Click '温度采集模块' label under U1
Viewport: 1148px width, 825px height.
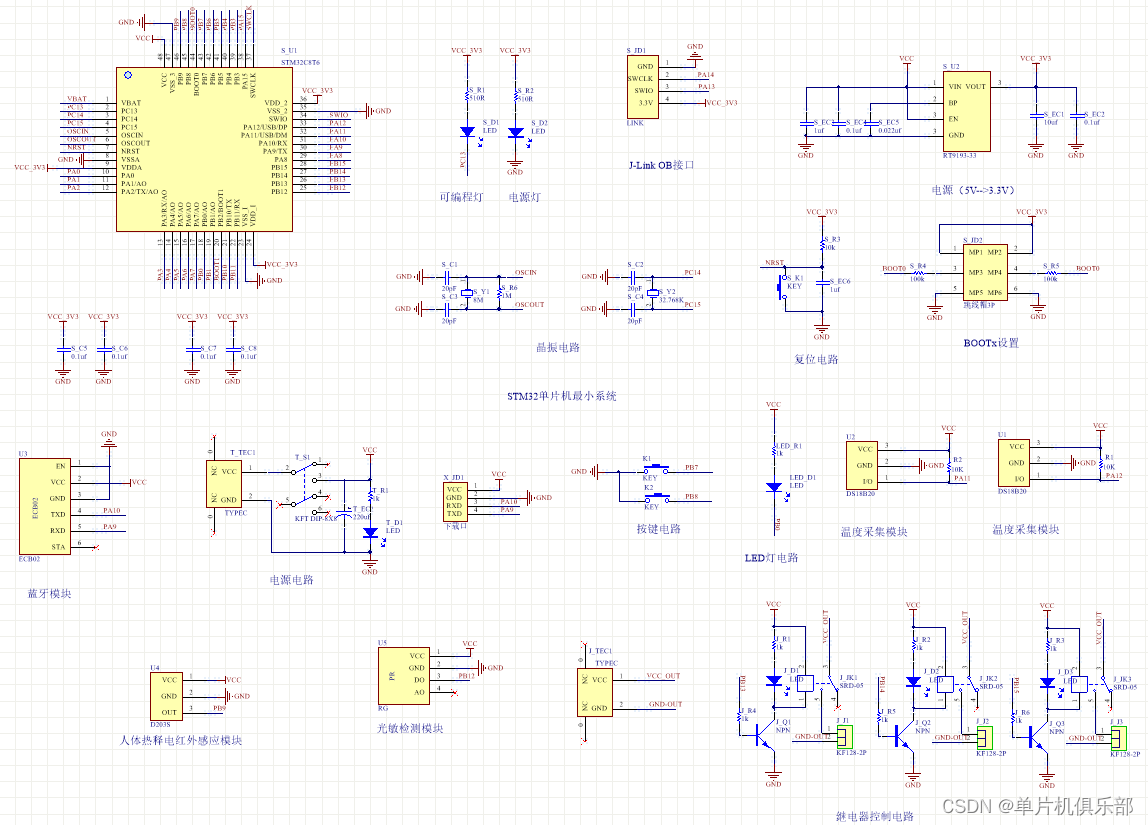[x=1026, y=529]
